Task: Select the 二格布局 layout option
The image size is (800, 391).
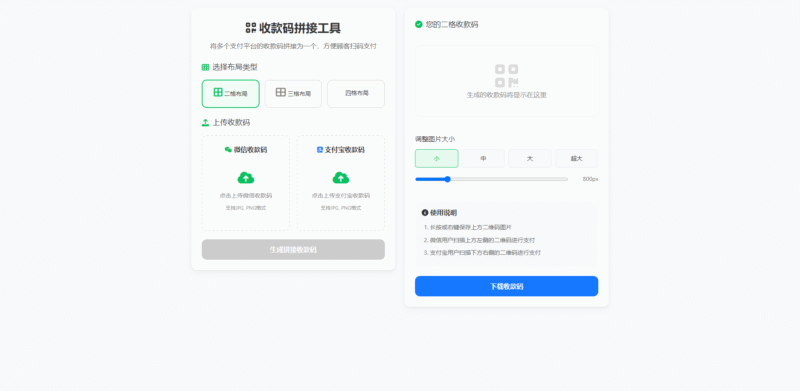Action: pos(231,93)
